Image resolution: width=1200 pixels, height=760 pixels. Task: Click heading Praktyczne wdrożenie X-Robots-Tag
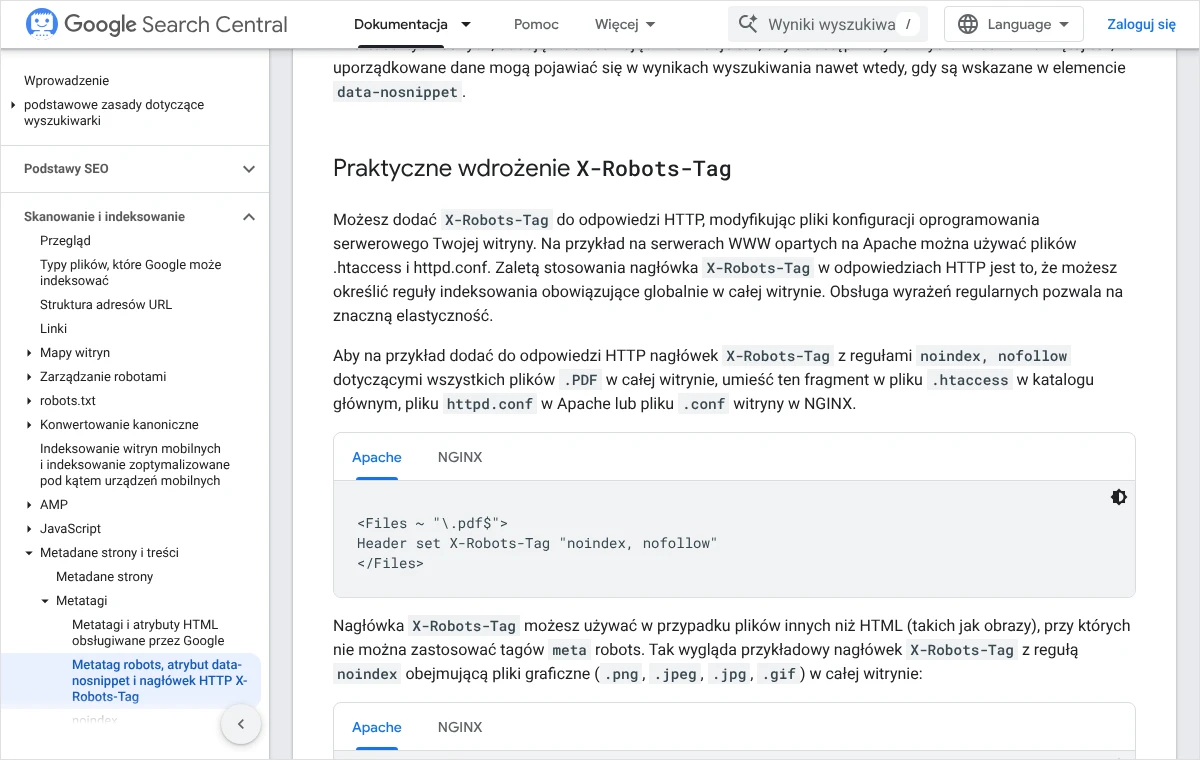(532, 168)
